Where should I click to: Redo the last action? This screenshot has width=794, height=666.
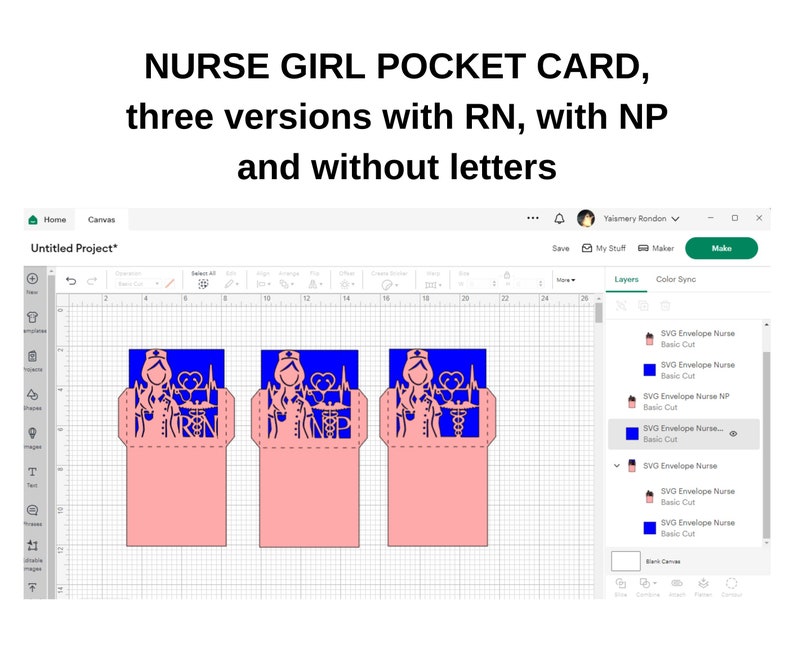tap(92, 281)
